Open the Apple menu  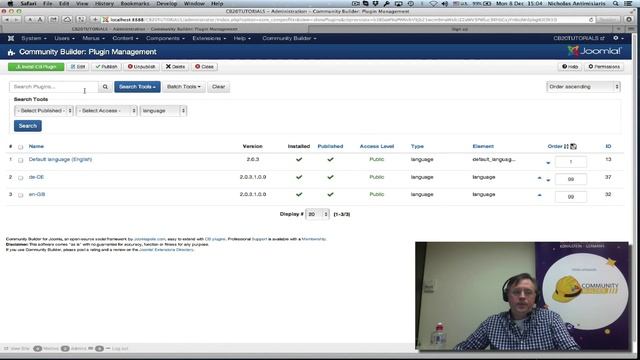pos(11,4)
